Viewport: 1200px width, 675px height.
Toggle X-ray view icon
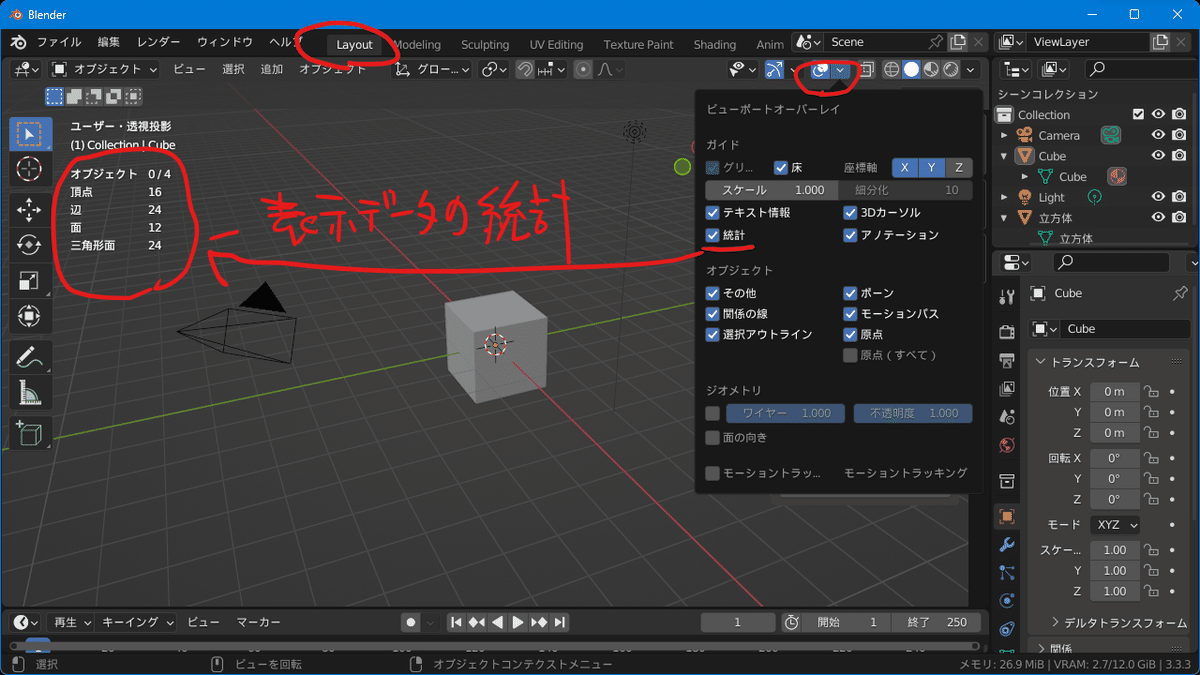point(866,69)
